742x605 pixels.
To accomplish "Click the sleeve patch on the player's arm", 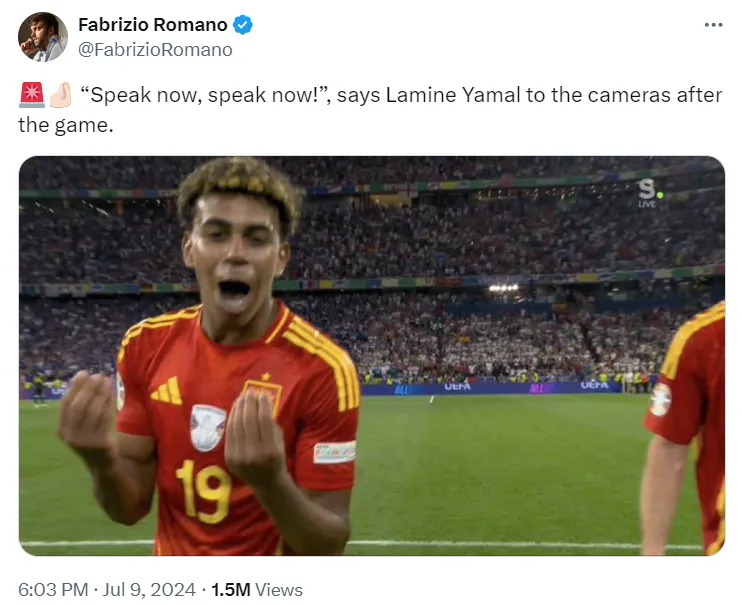I will click(x=334, y=452).
